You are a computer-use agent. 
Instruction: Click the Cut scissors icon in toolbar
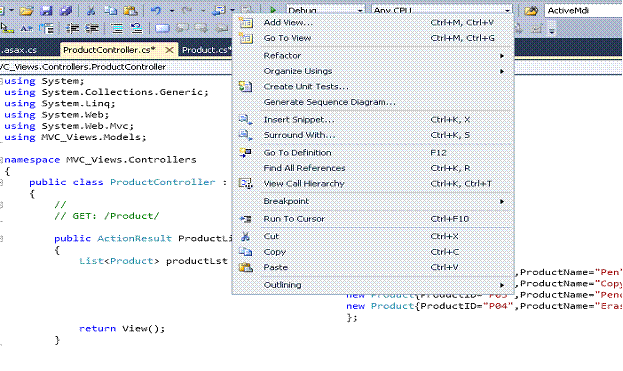point(91,10)
